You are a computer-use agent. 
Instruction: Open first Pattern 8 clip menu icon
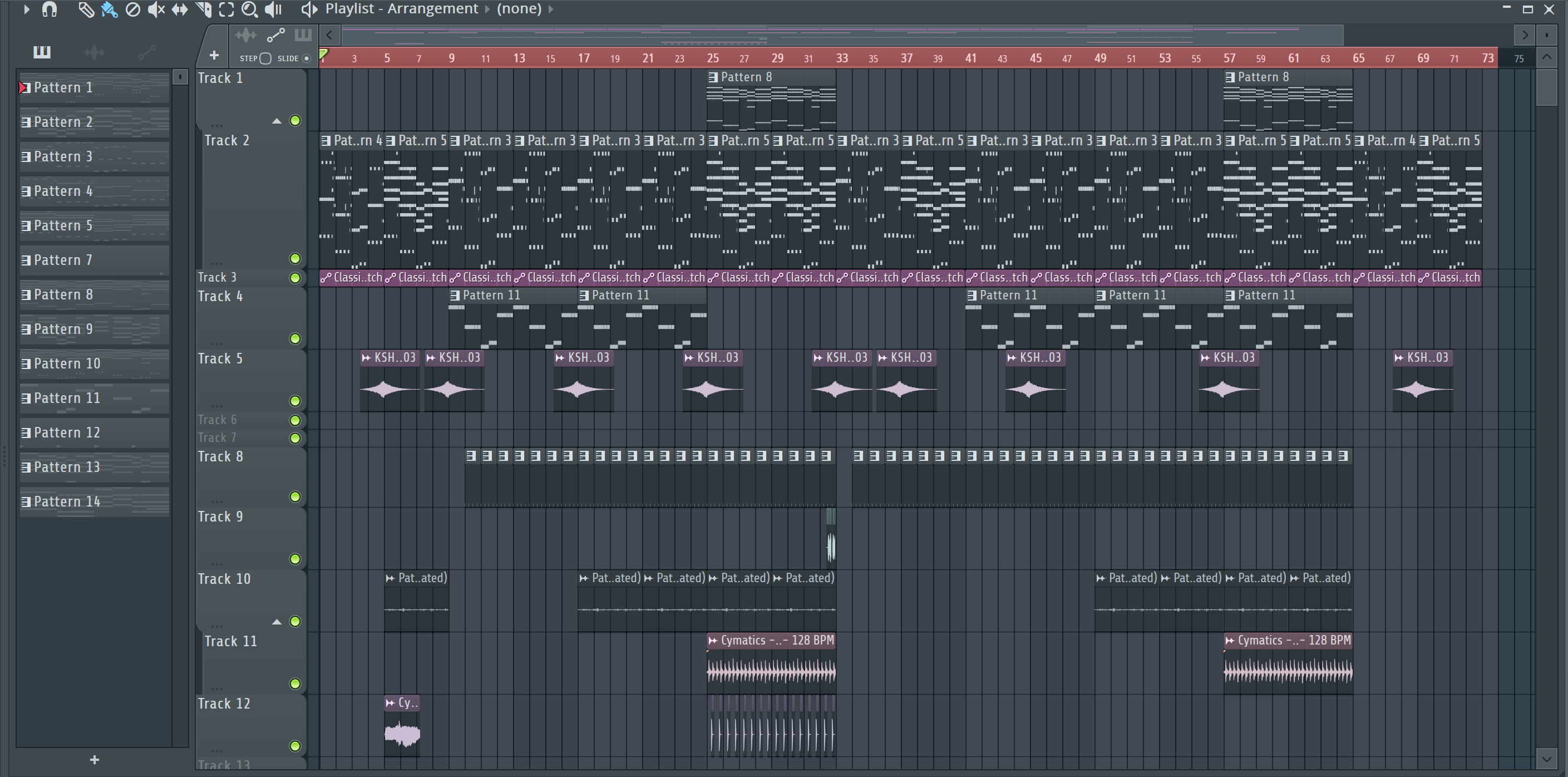713,77
